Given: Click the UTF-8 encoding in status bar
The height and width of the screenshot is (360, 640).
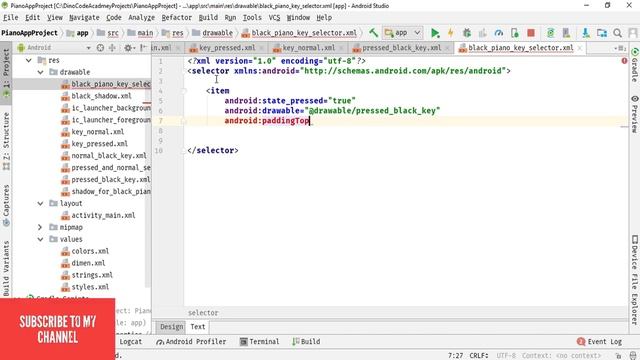Looking at the screenshot, I should [506, 356].
